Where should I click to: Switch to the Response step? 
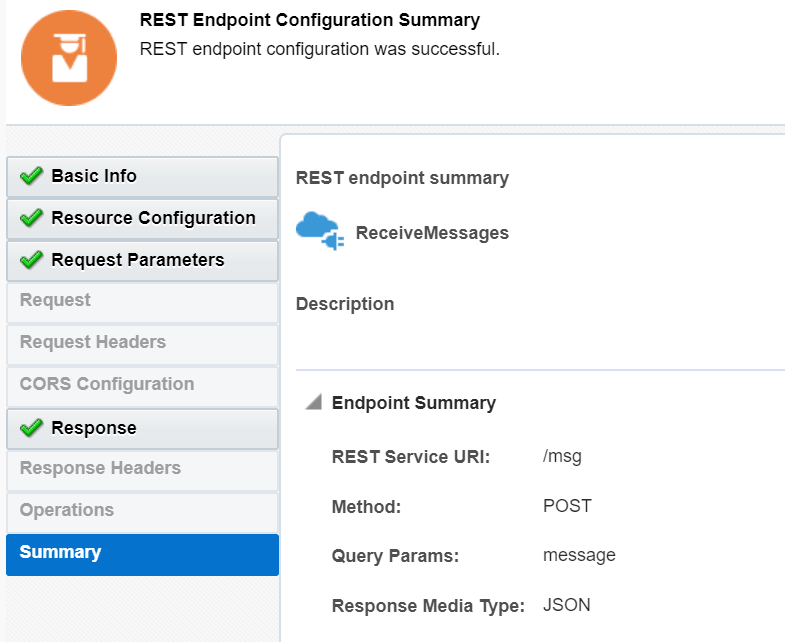(x=94, y=428)
